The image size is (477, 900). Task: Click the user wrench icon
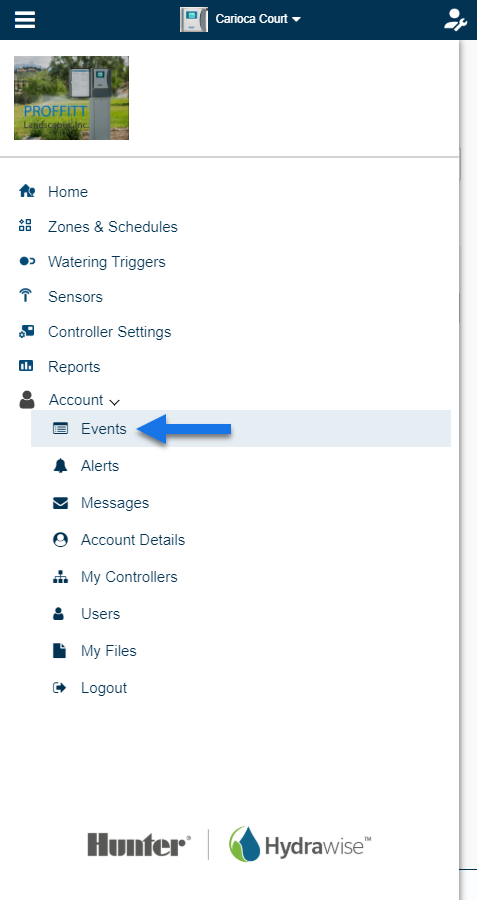(x=455, y=20)
